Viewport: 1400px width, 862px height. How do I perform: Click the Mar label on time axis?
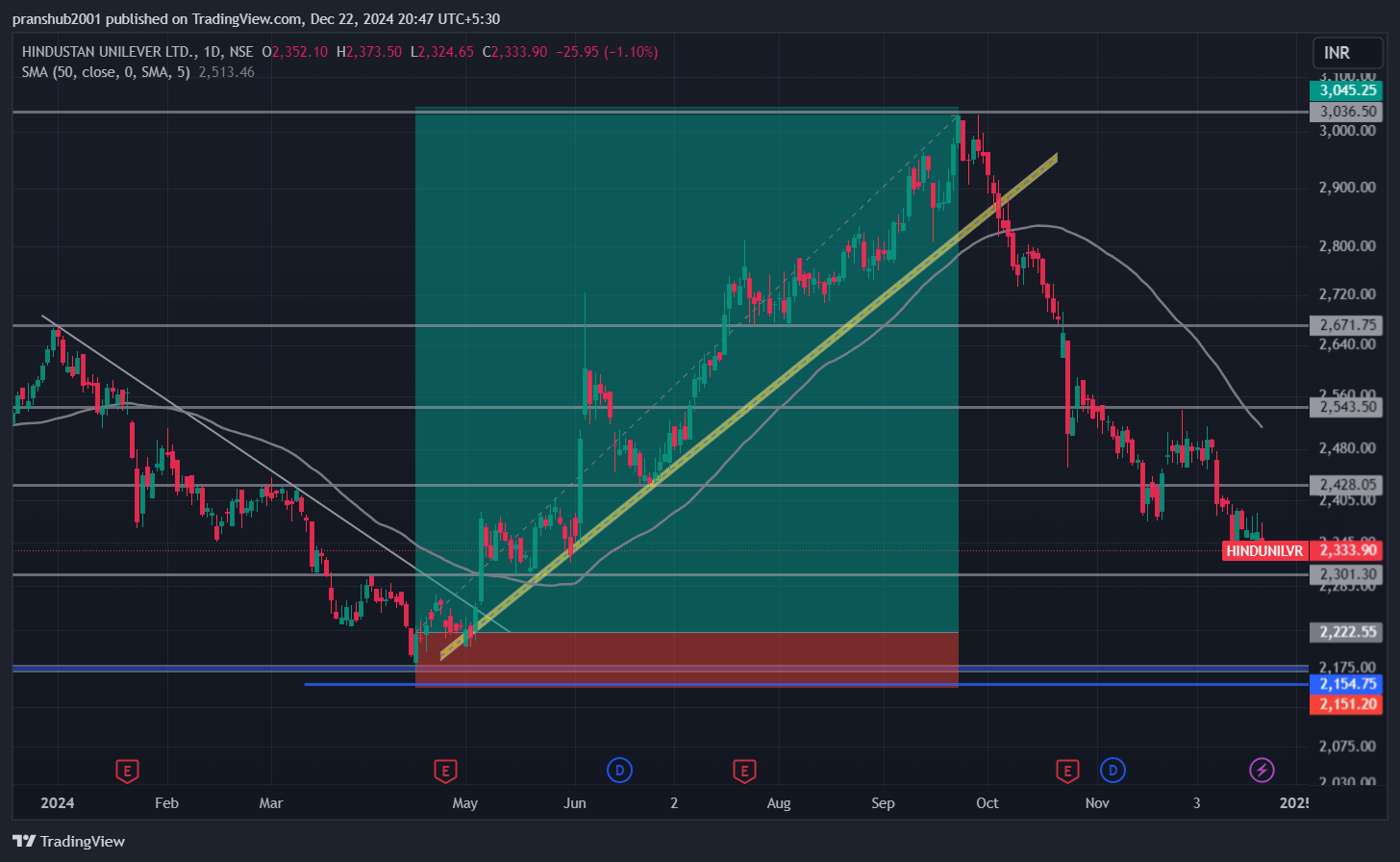click(x=271, y=803)
